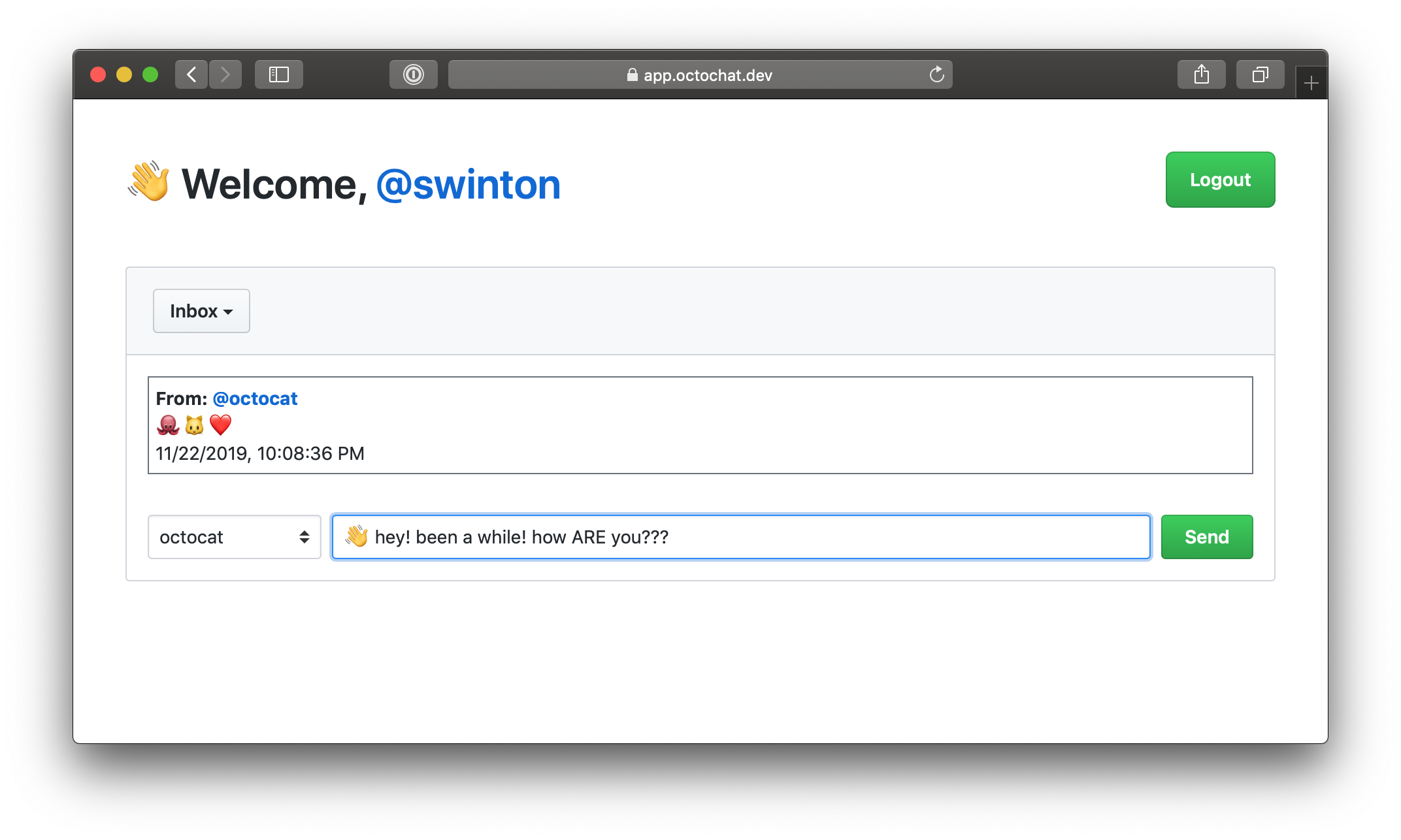This screenshot has width=1401, height=840.
Task: Click the forward navigation arrow
Action: click(225, 74)
